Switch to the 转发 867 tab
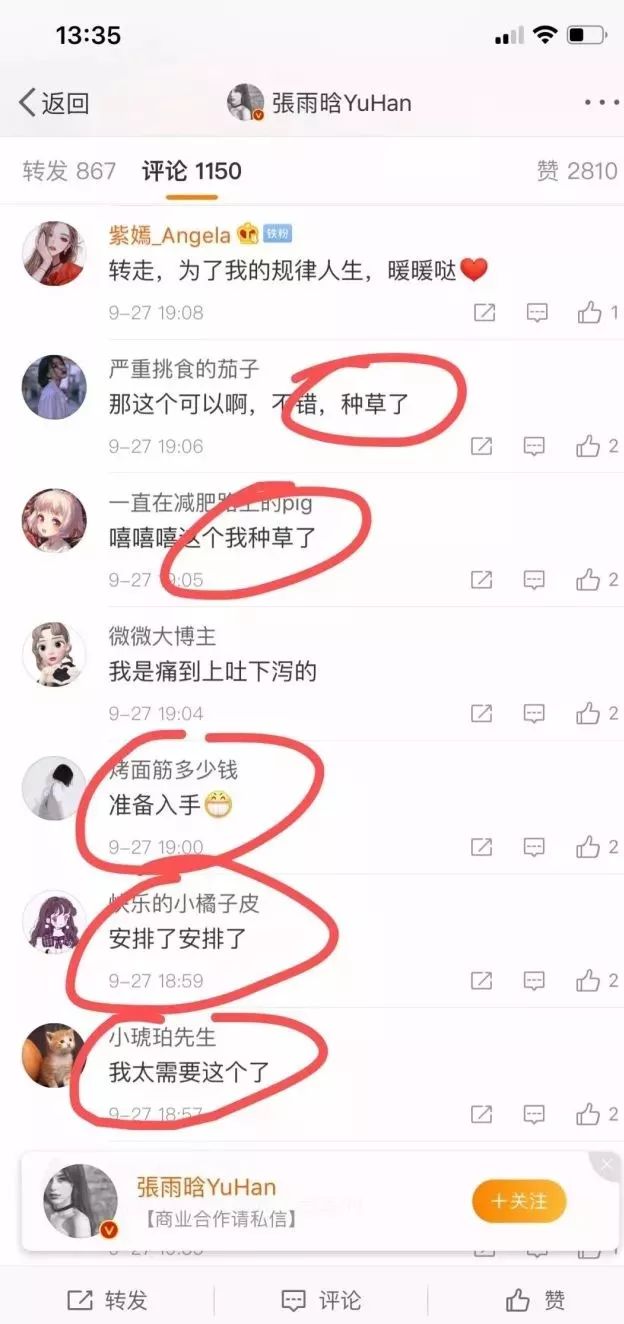The height and width of the screenshot is (1324, 624). click(70, 171)
